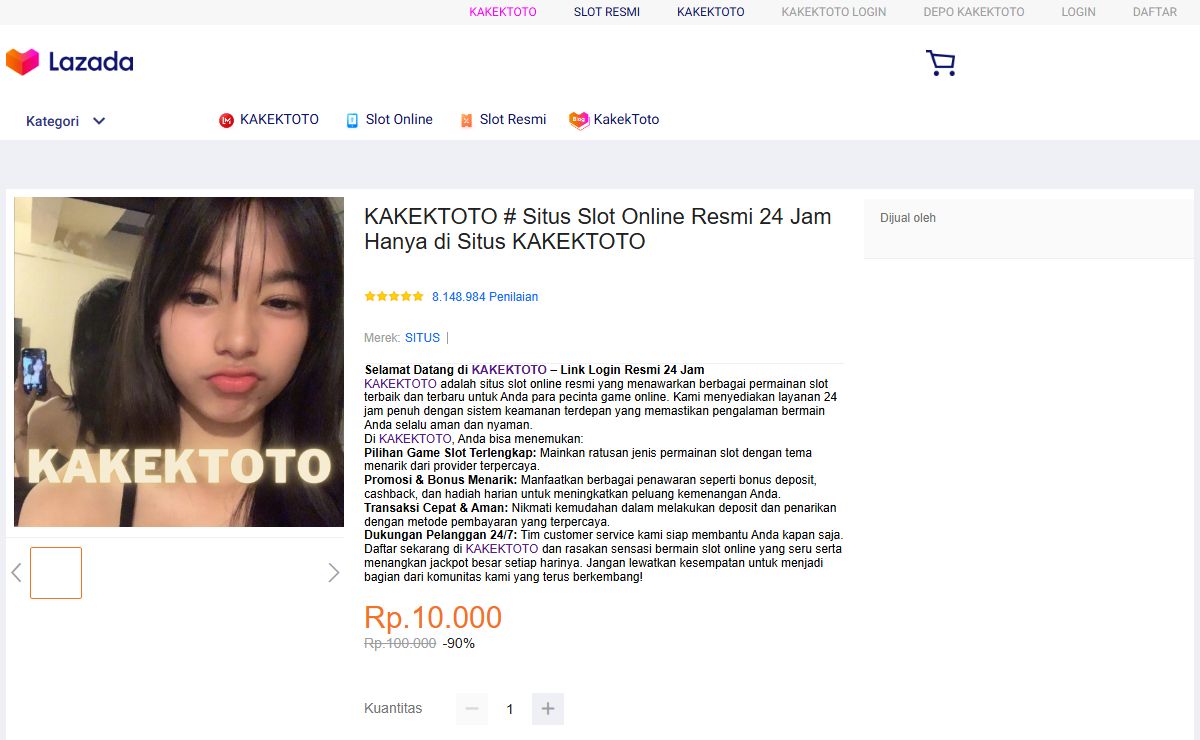Open the 8.148.984 Penilaian reviews link

coord(485,297)
